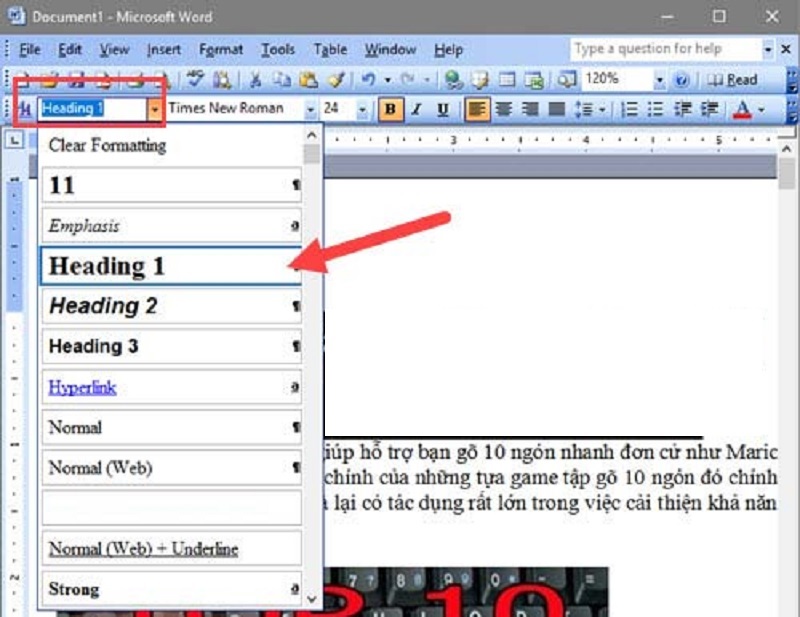Apply bulleted list formatting

(655, 109)
